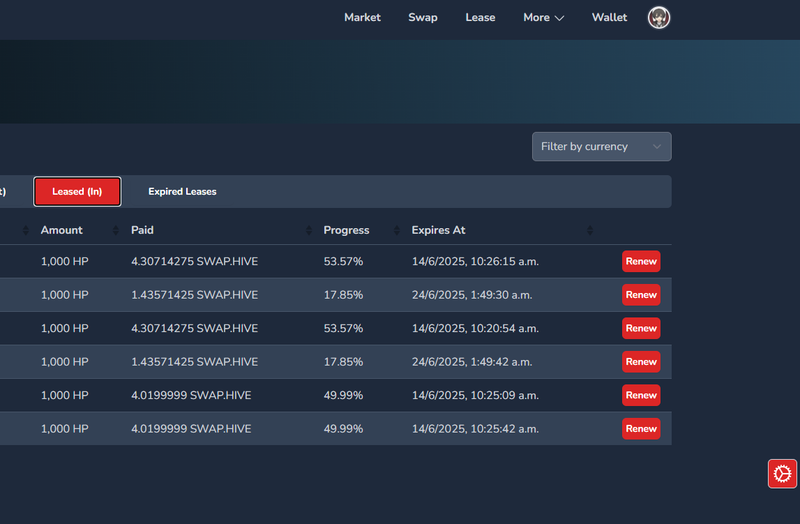The height and width of the screenshot is (524, 800).
Task: Renew lease expiring 24/6/2025 1:49:30 a.m.
Action: coord(641,295)
